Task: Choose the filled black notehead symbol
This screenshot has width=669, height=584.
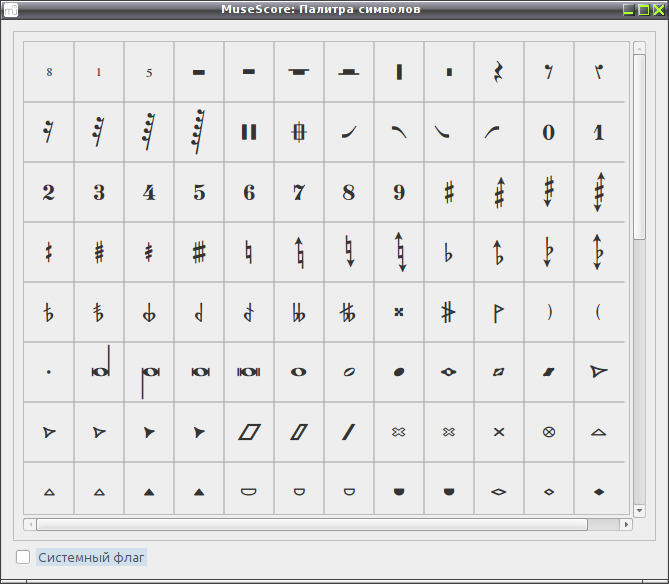Action: pyautogui.click(x=398, y=372)
